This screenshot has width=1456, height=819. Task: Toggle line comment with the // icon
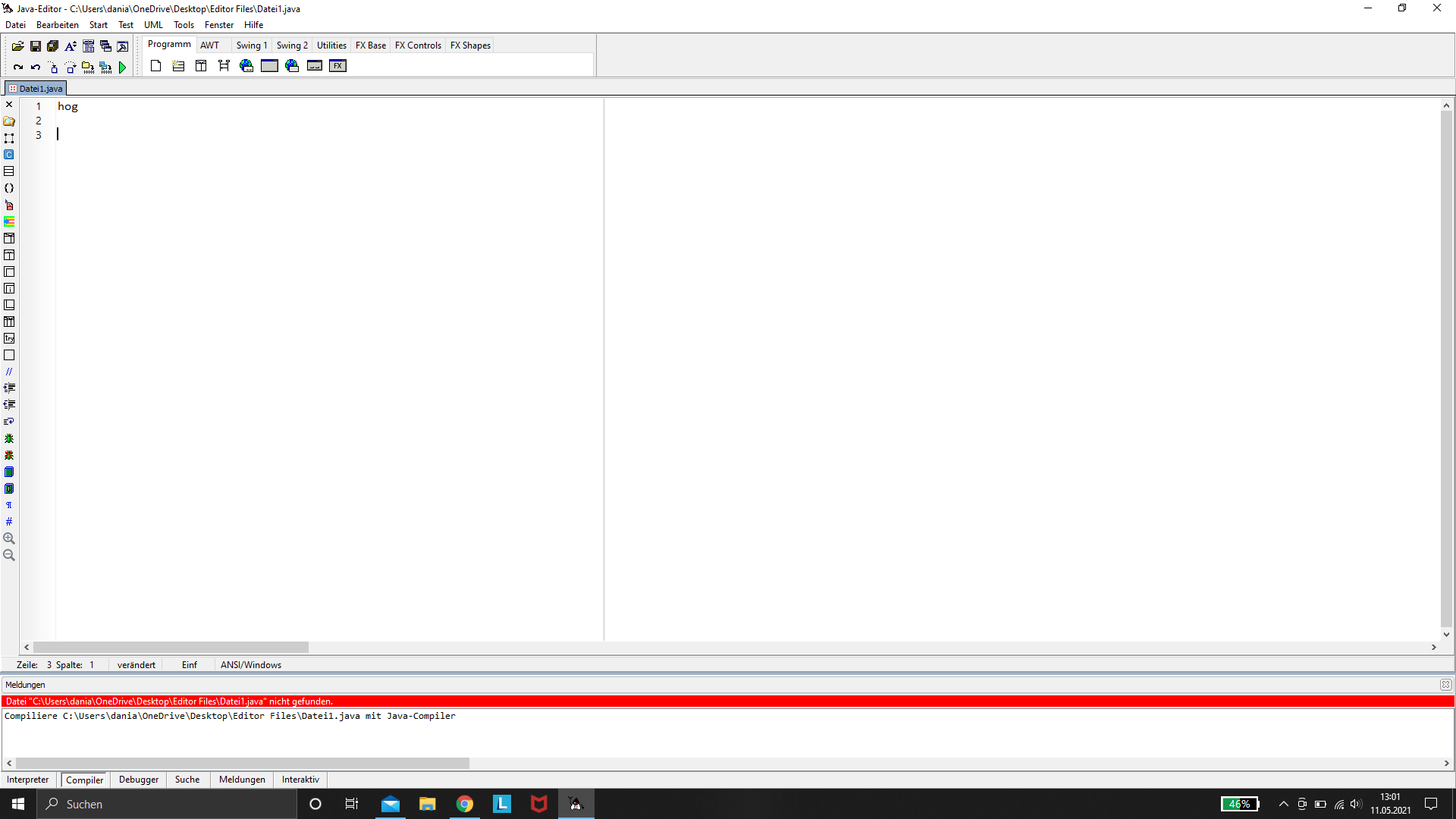coord(9,372)
